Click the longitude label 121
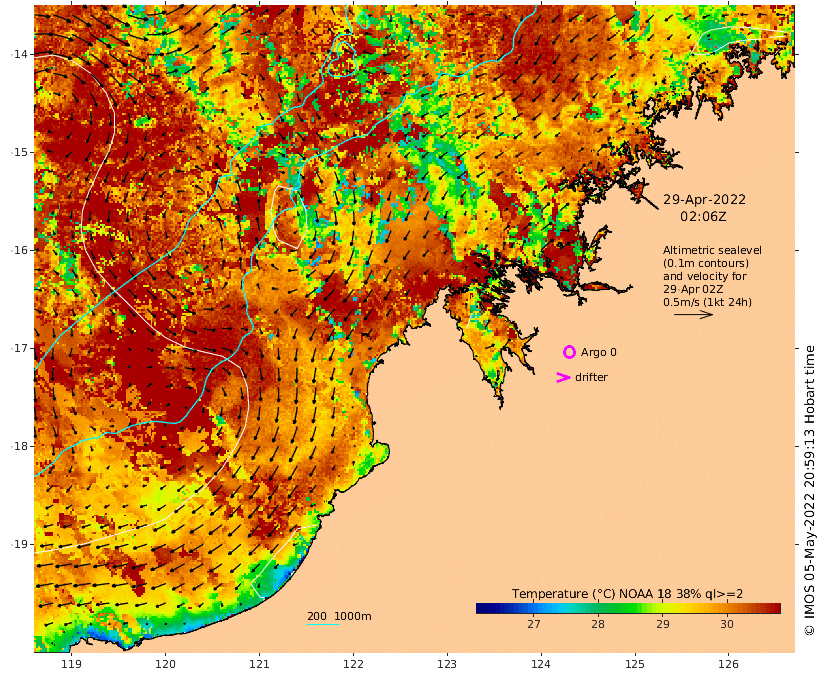Image resolution: width=820 pixels, height=680 pixels. (259, 664)
